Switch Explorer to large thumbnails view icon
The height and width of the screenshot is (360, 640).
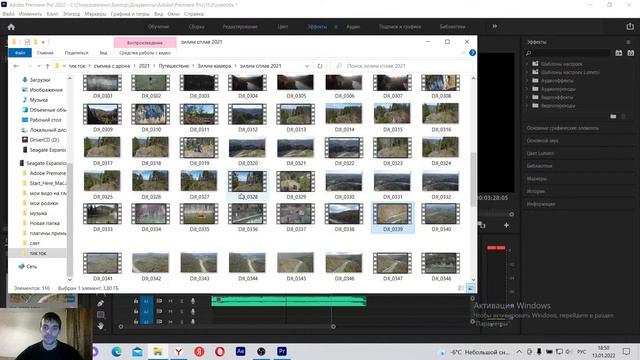[471, 288]
